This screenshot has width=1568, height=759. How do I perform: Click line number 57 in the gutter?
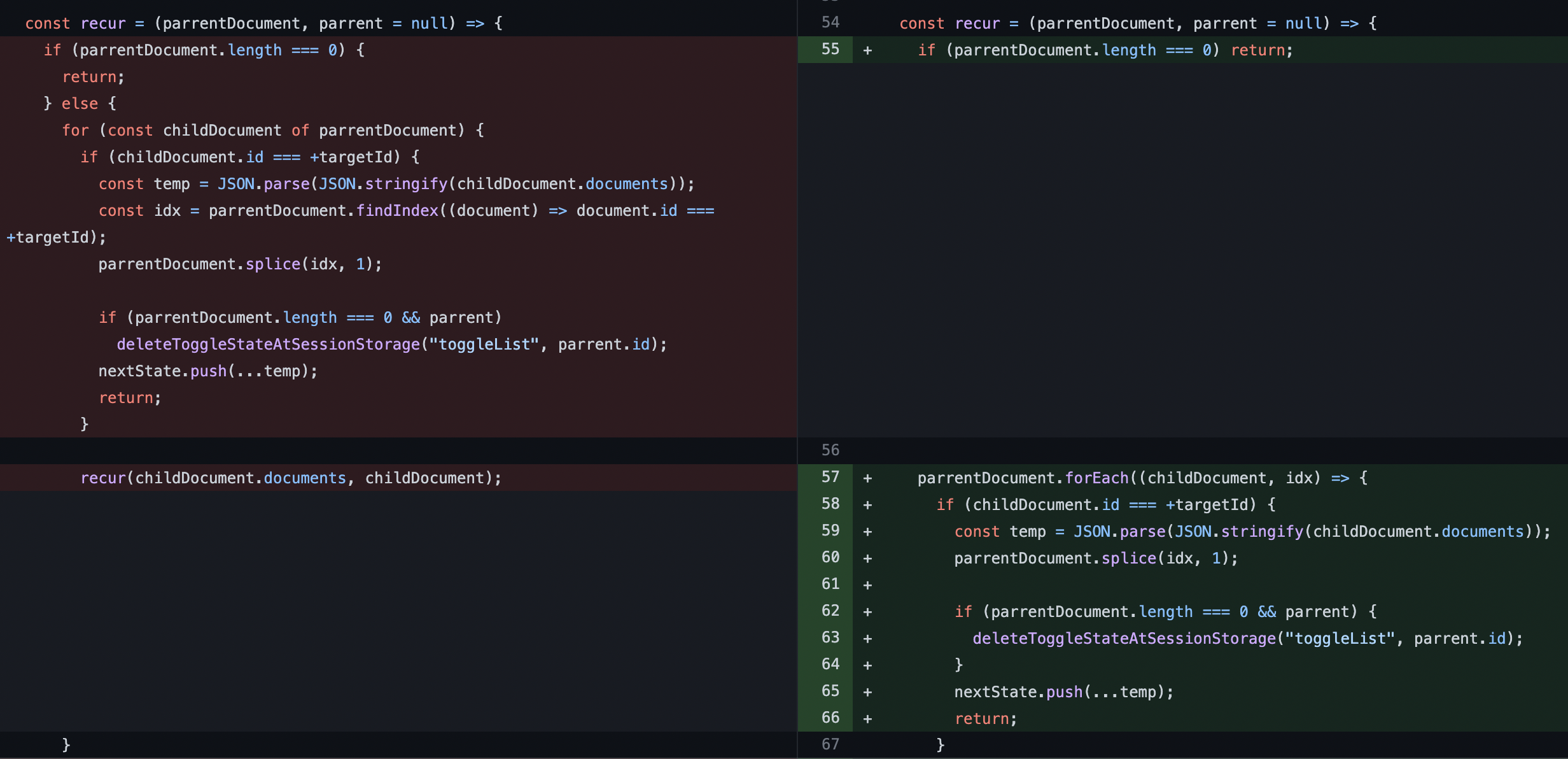830,478
